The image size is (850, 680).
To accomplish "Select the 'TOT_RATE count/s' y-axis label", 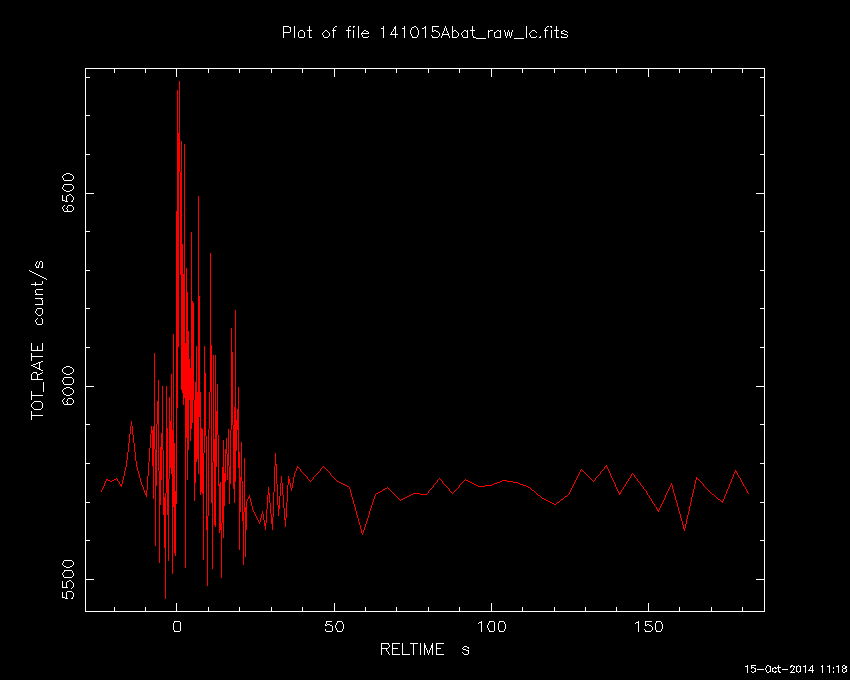I will click(37, 340).
